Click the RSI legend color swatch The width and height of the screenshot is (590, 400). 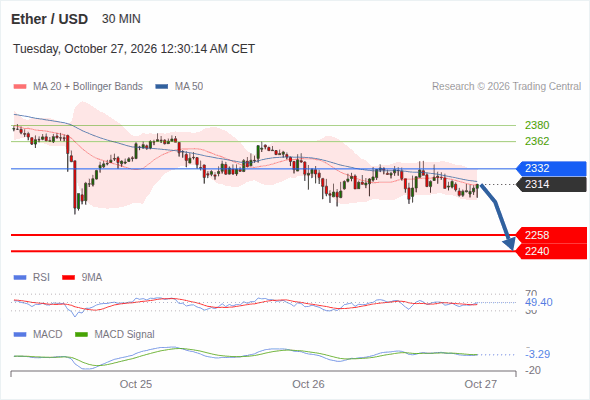click(20, 278)
